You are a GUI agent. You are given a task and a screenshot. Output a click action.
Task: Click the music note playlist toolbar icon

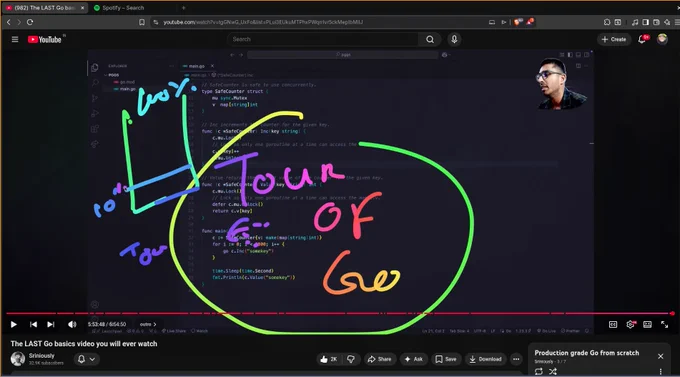(x=635, y=22)
